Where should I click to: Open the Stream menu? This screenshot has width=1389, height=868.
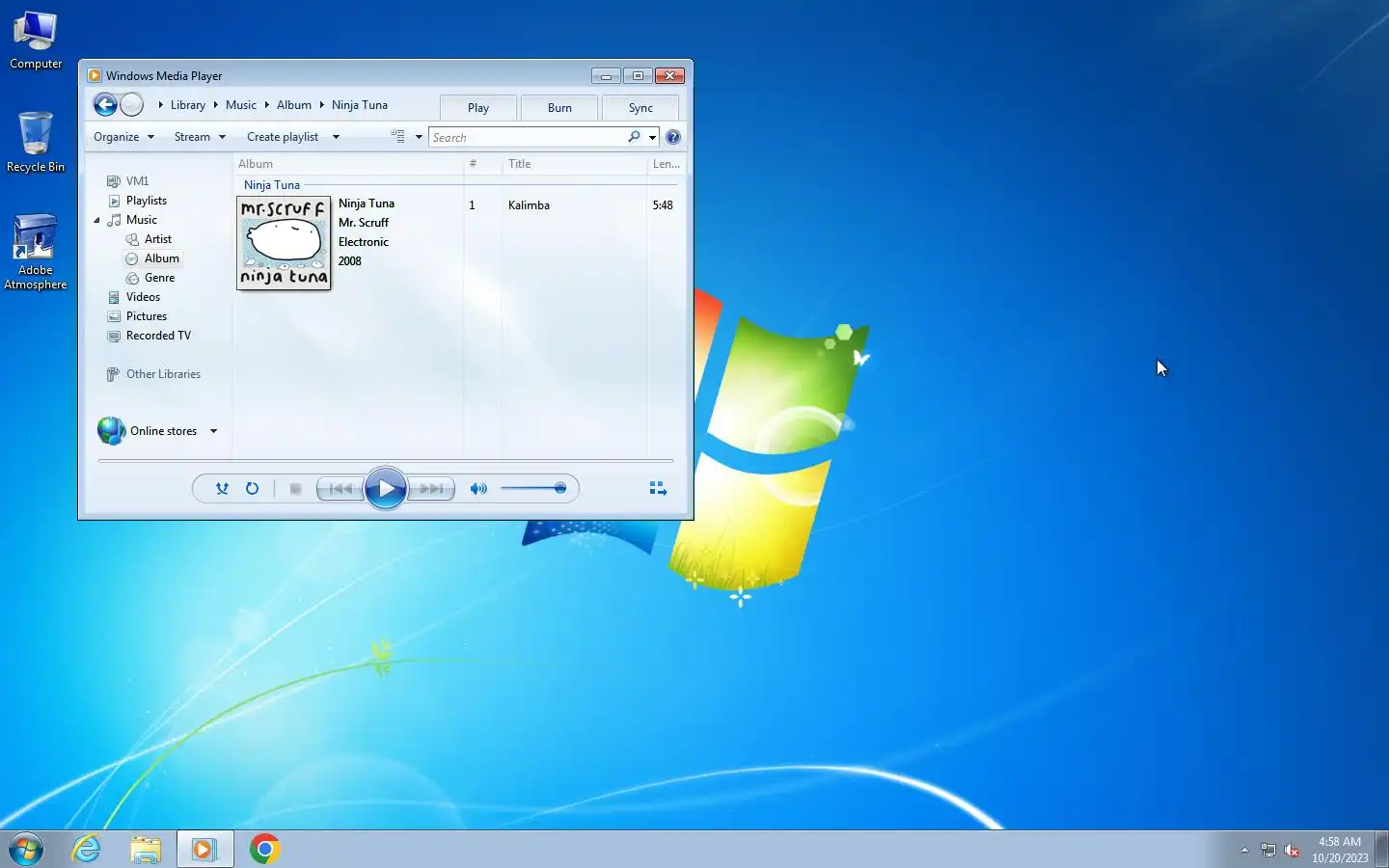point(200,137)
